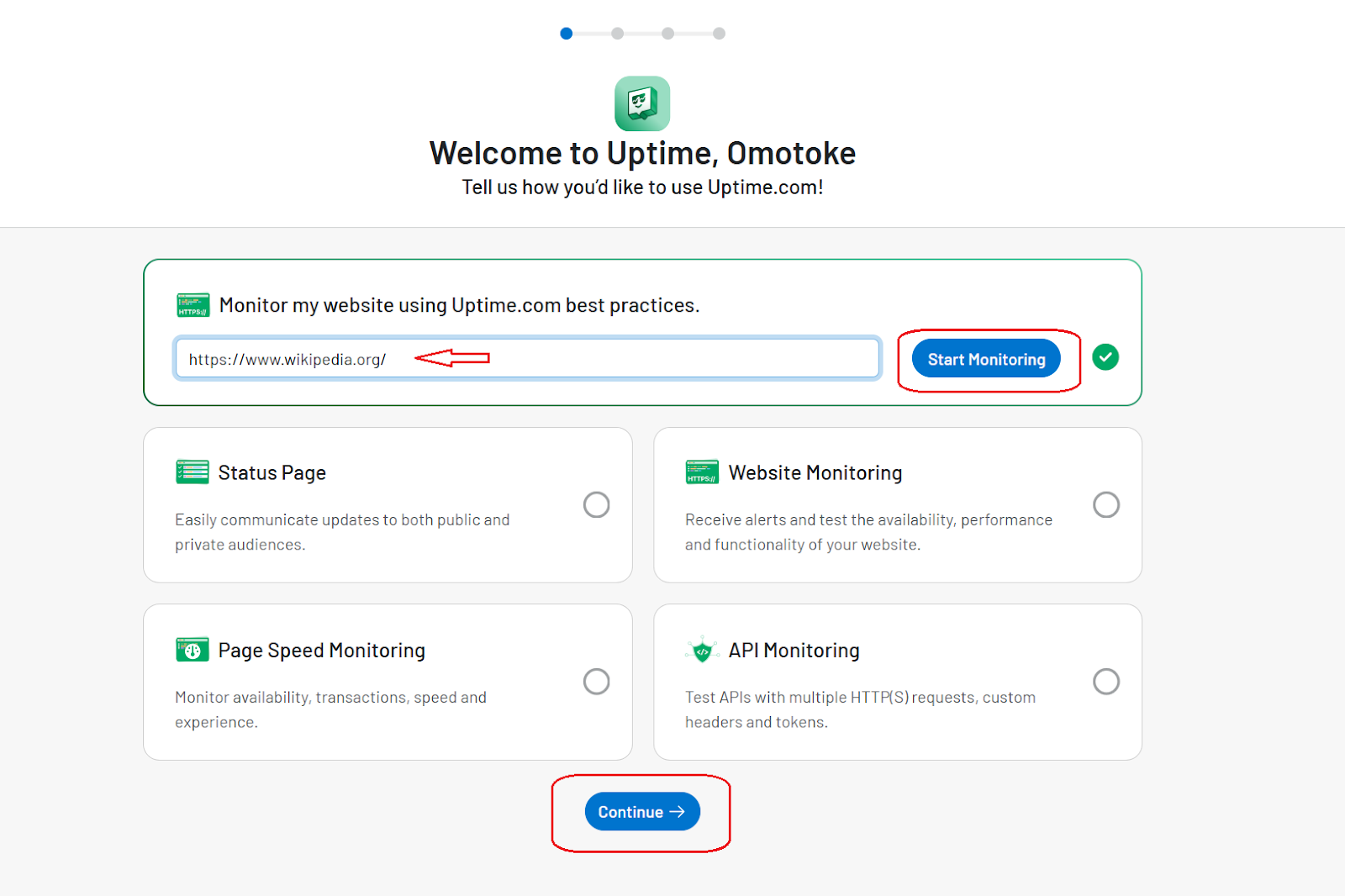The width and height of the screenshot is (1345, 896).
Task: Click the green checkmark next to Start Monitoring
Action: [1105, 357]
